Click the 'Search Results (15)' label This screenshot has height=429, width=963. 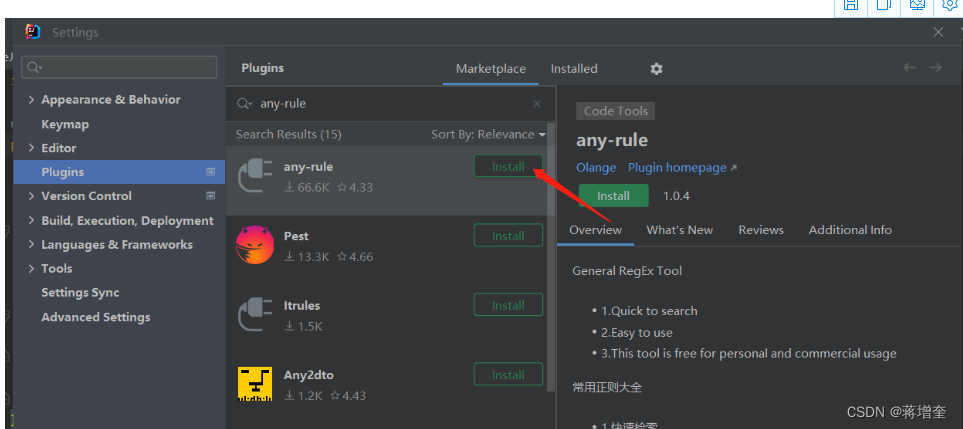pyautogui.click(x=289, y=134)
